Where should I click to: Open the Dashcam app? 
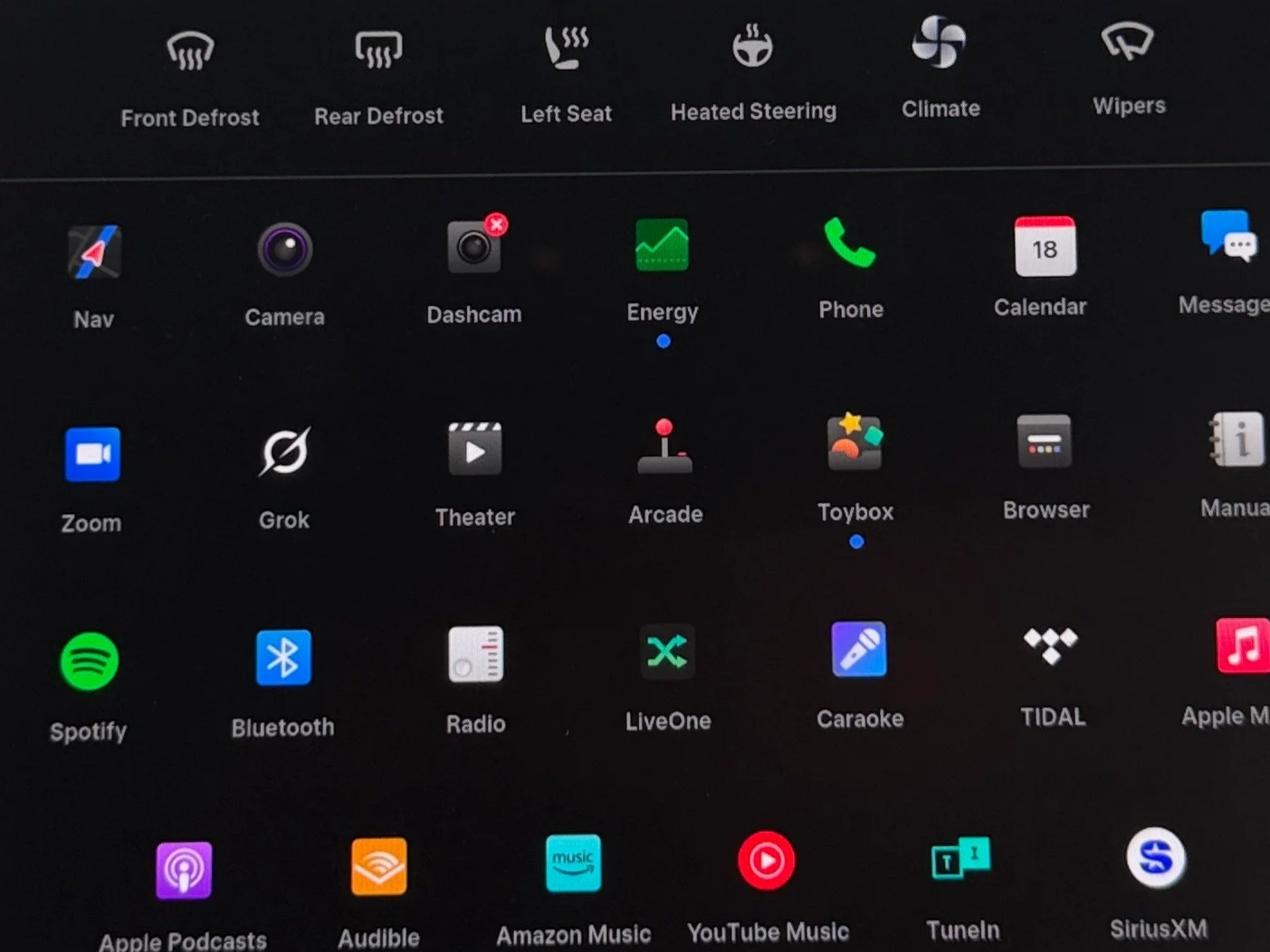[x=475, y=245]
